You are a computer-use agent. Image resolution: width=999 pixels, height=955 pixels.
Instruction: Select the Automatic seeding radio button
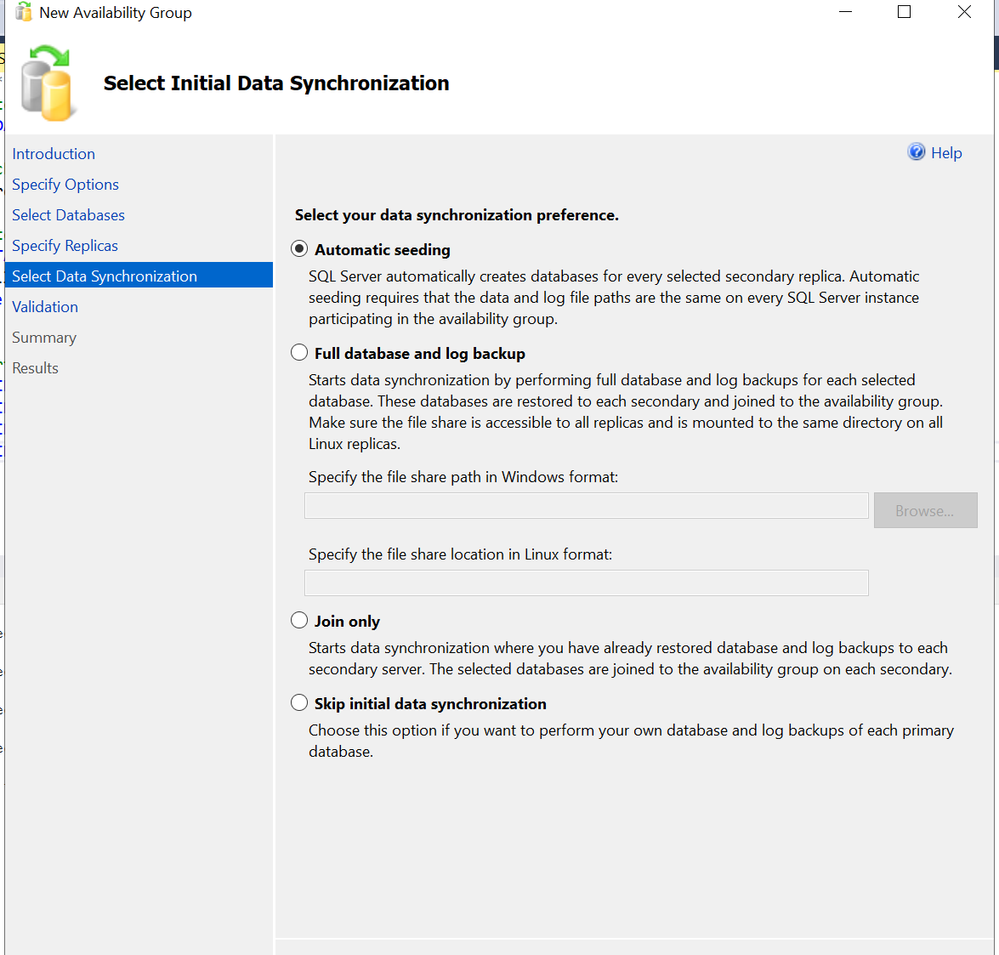299,248
